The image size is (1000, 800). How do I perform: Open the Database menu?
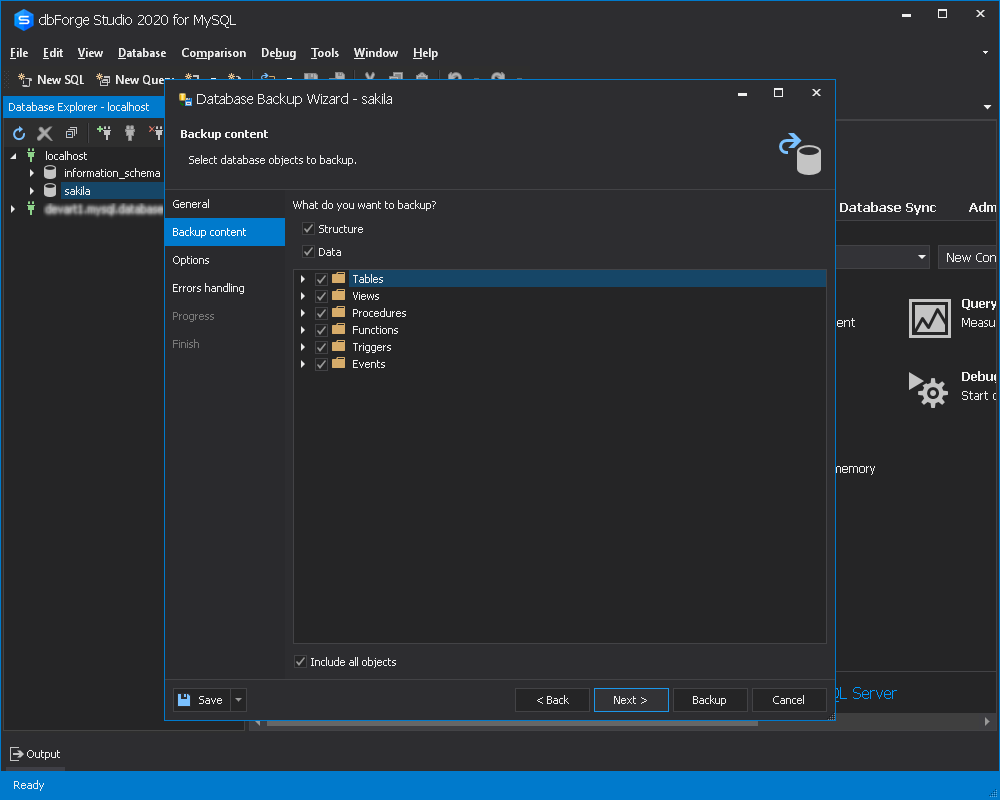coord(142,53)
